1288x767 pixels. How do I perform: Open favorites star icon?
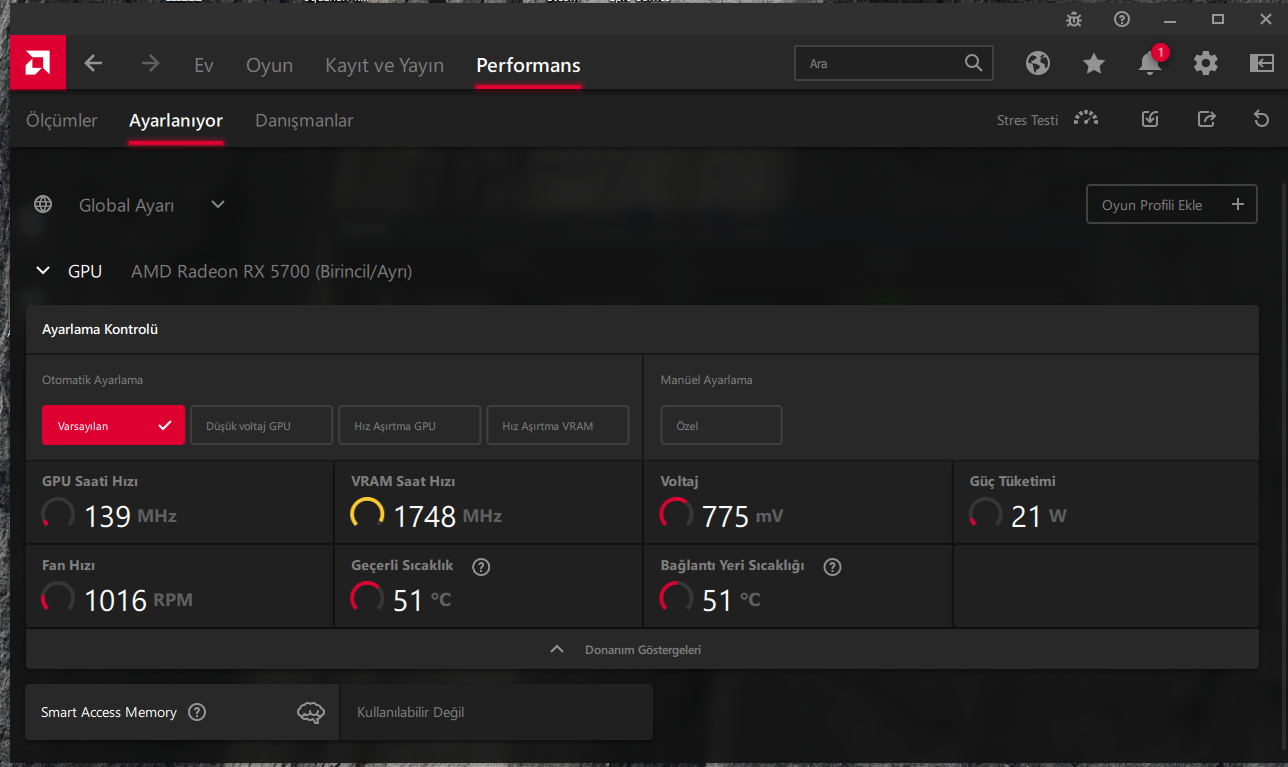[1094, 63]
